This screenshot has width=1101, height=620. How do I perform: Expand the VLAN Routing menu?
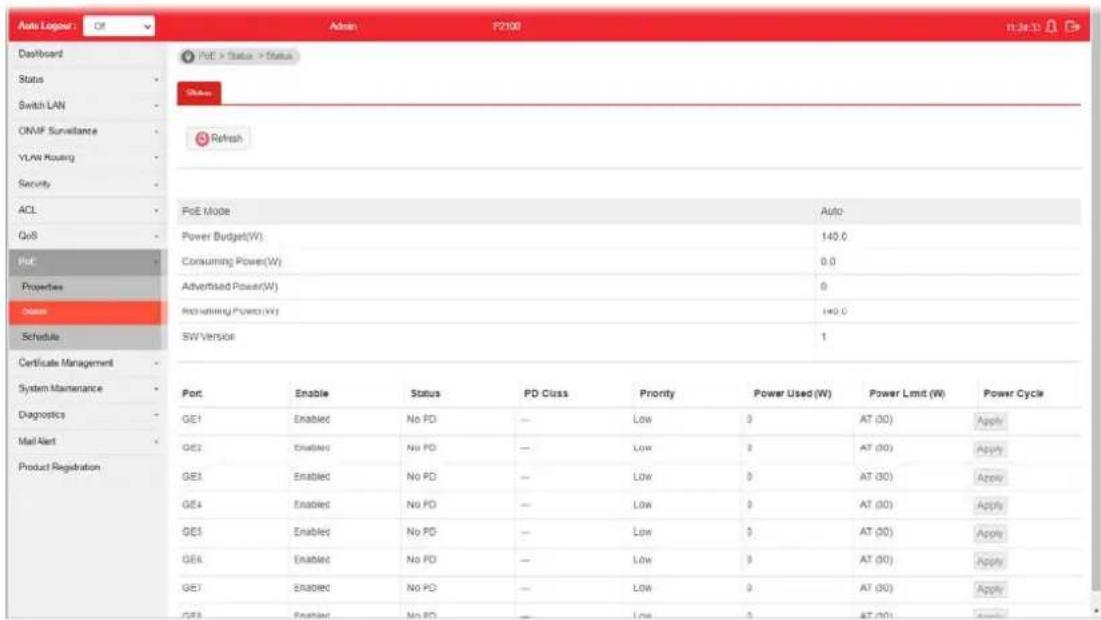point(85,157)
